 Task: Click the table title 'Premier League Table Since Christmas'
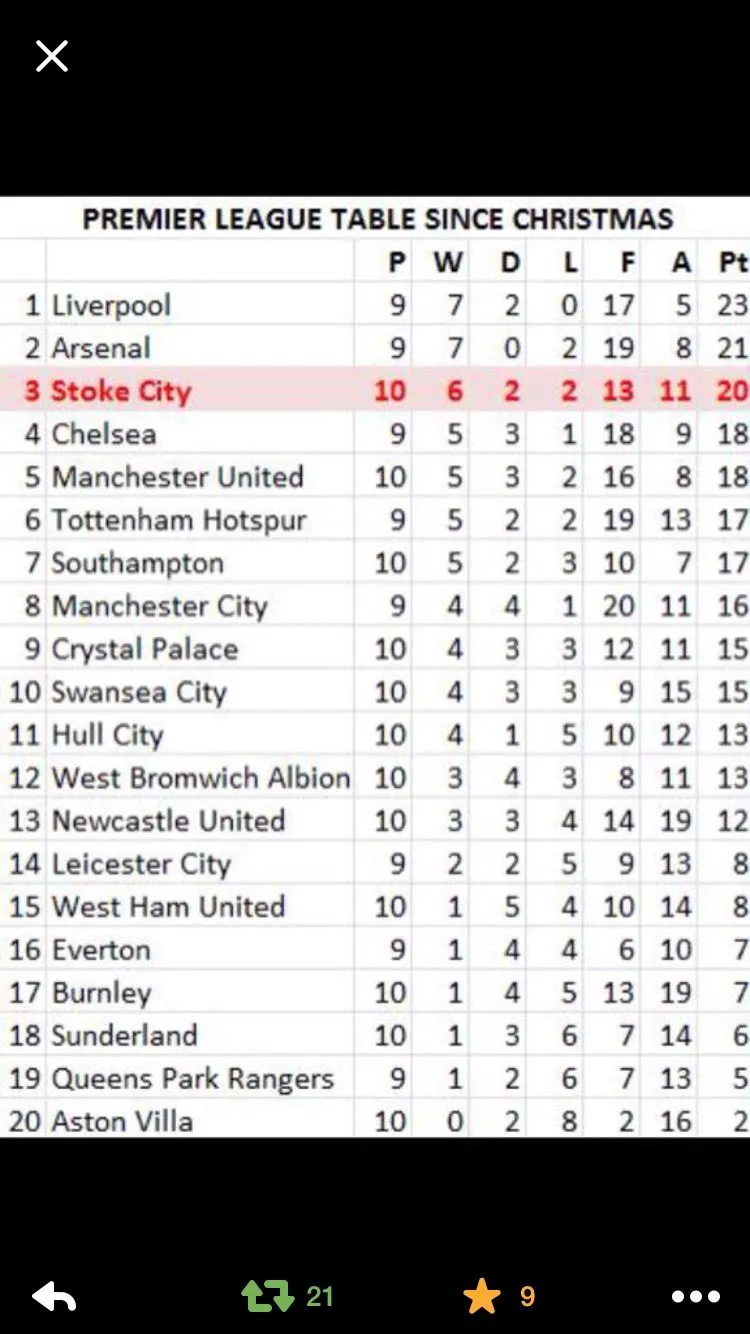[377, 219]
